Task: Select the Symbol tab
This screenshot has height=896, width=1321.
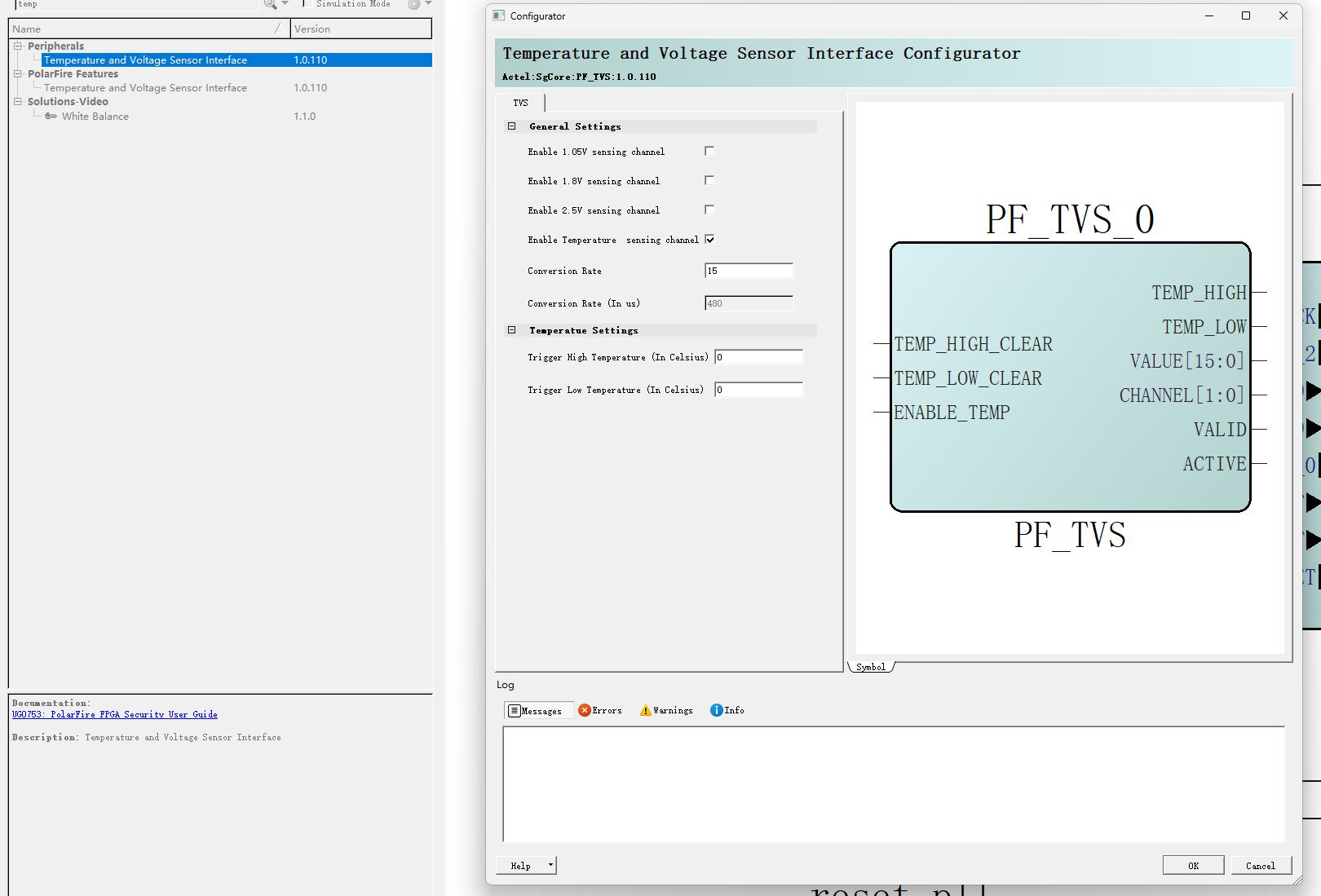Action: [x=871, y=667]
